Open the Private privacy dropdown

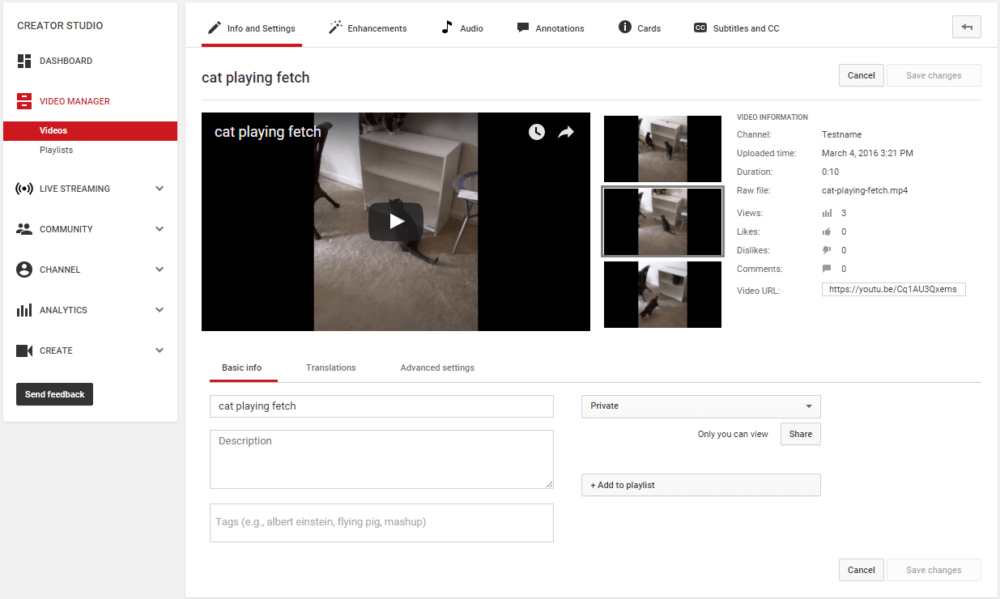pyautogui.click(x=700, y=407)
